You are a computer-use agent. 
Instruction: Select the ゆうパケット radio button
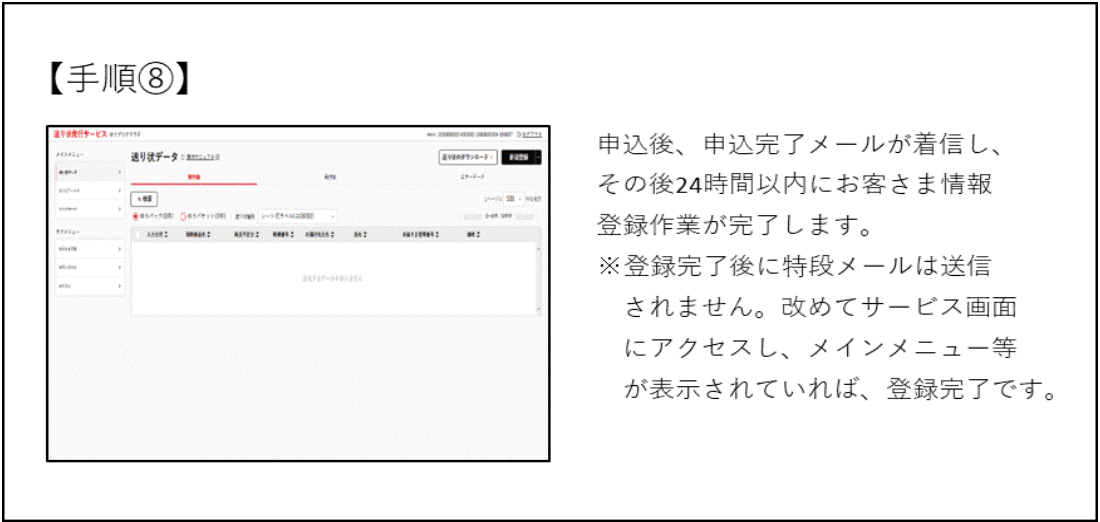[184, 216]
